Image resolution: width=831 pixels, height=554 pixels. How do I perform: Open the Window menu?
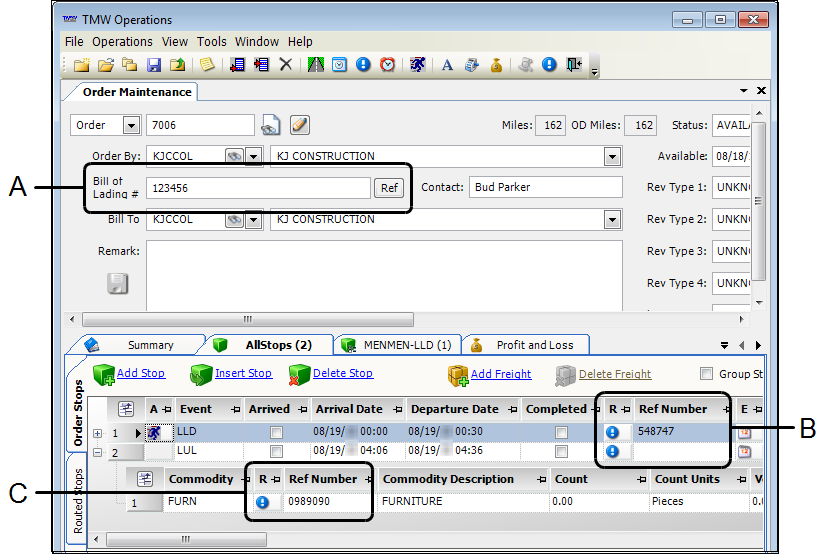[x=257, y=41]
